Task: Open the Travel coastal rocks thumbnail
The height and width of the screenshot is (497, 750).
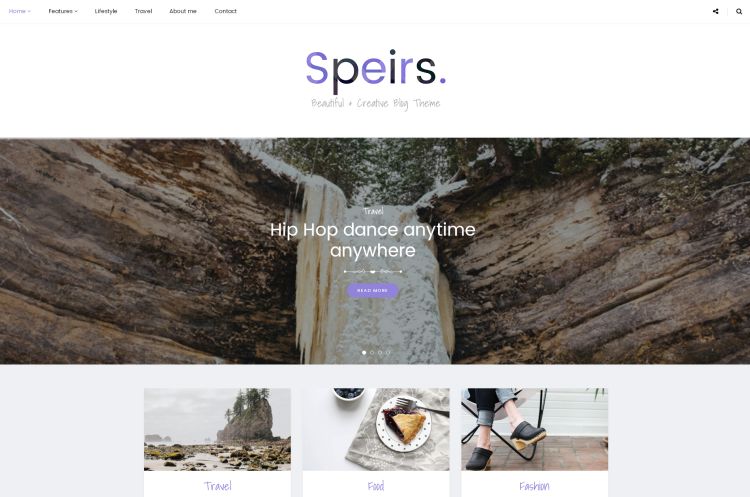Action: pos(217,429)
